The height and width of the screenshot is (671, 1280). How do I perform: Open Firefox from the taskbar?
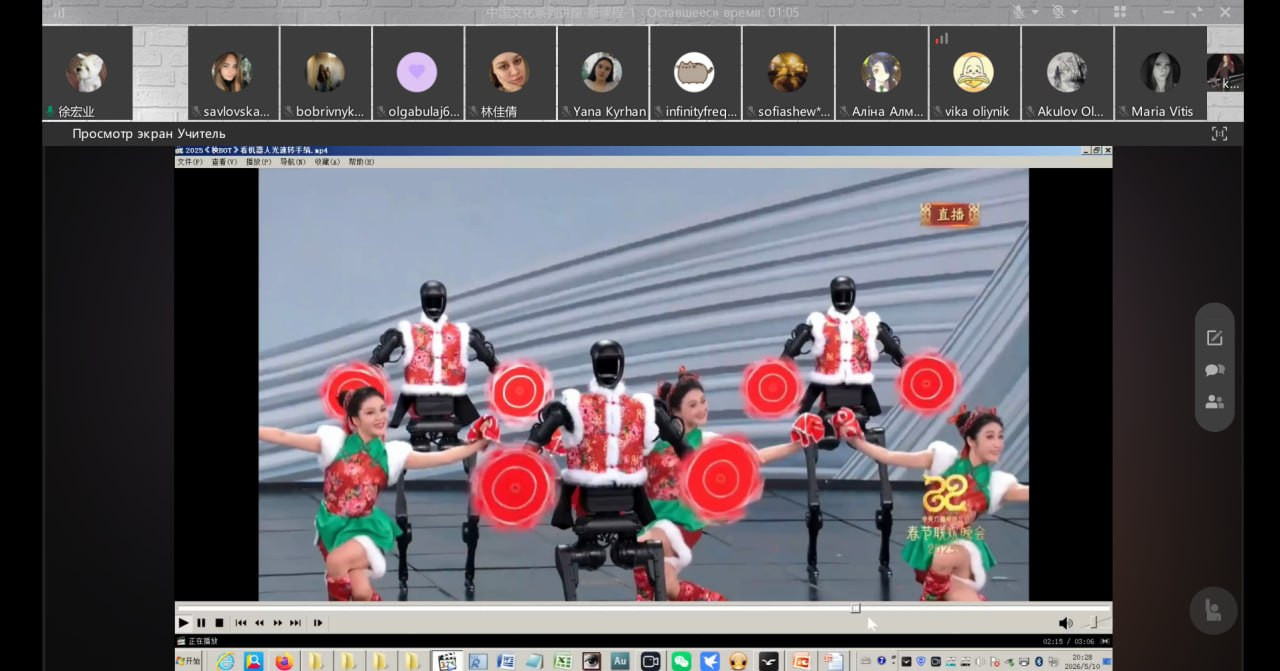click(284, 661)
